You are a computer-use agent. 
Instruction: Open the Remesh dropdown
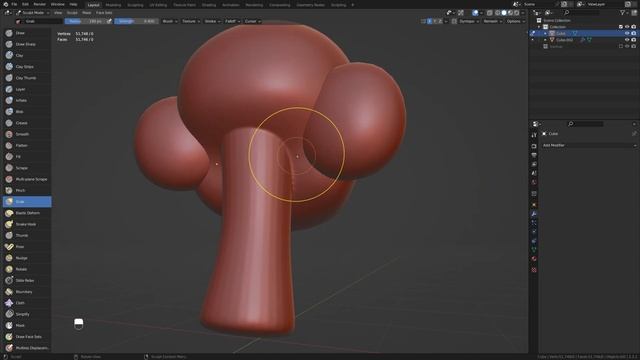pyautogui.click(x=492, y=21)
